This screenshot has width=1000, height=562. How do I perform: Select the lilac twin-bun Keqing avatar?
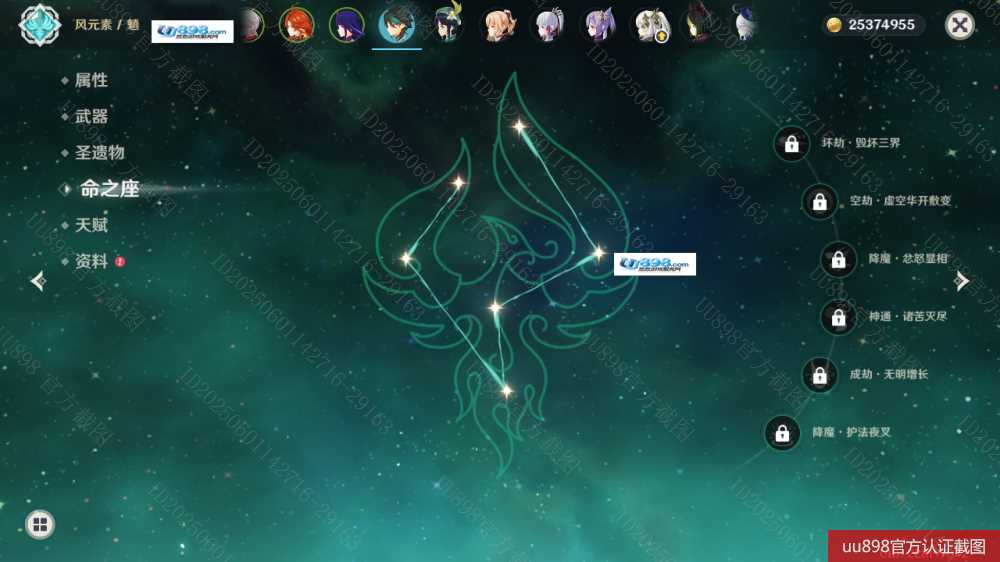click(x=599, y=26)
